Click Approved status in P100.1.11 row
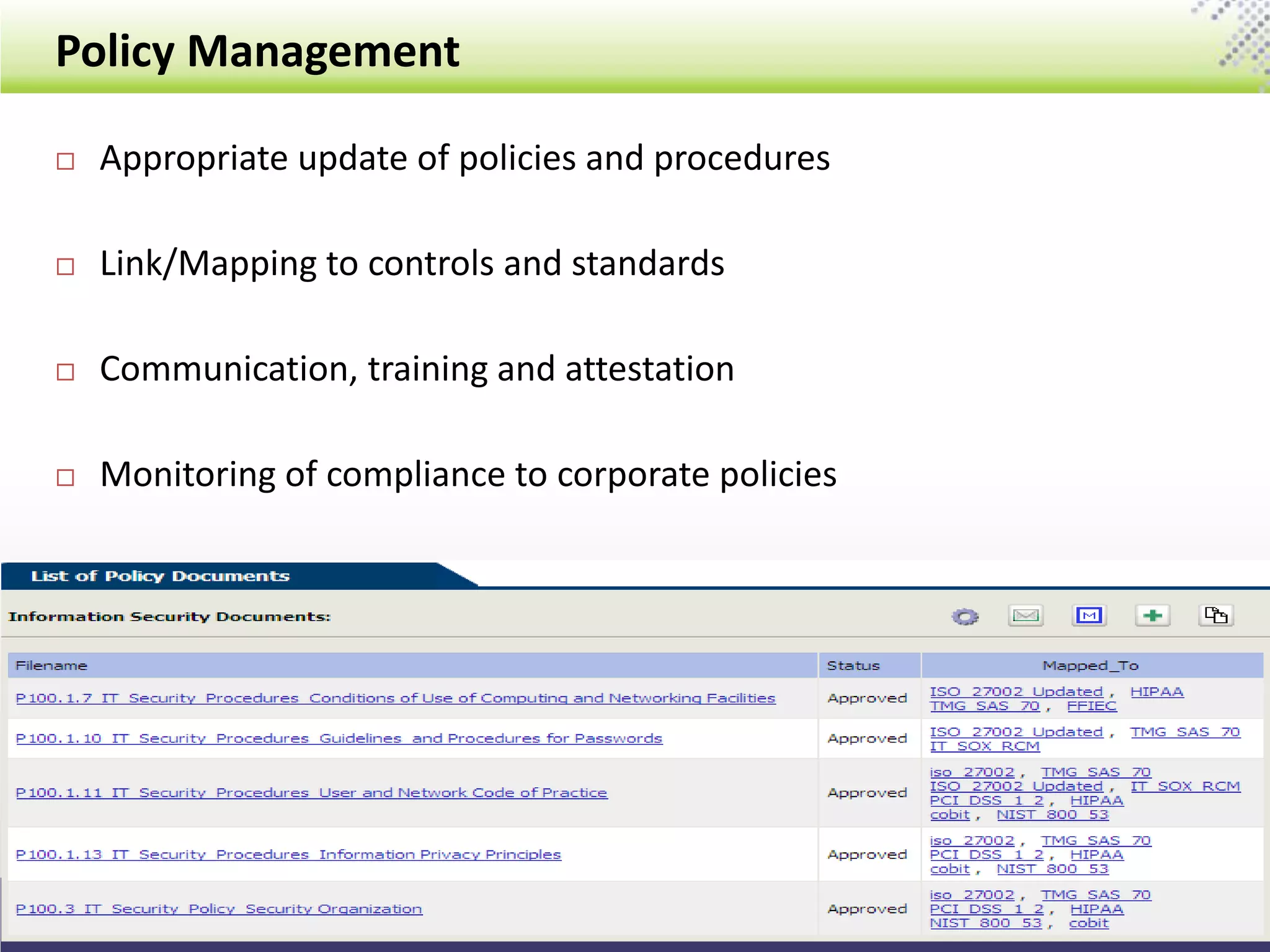Viewport: 1270px width, 952px height. [x=867, y=792]
